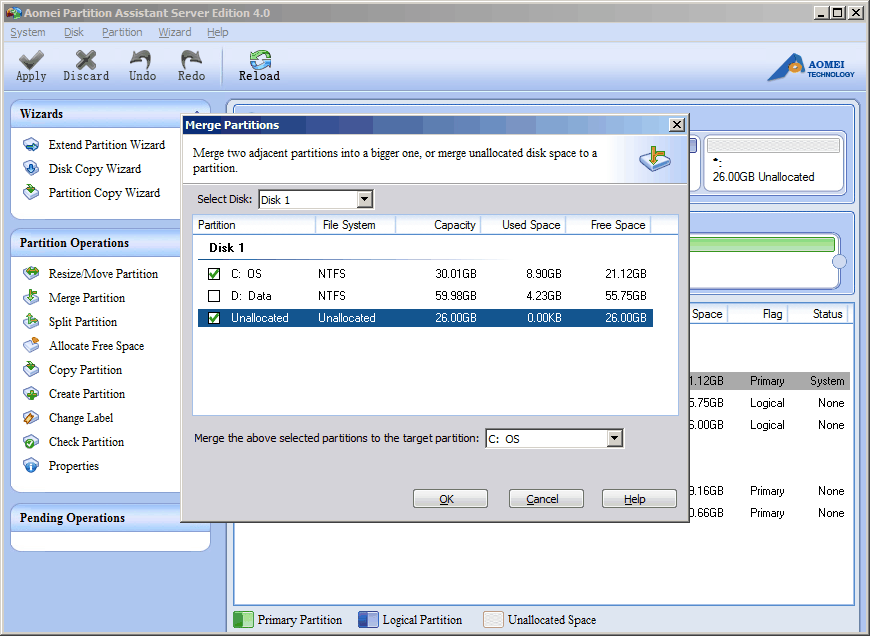Click the Flag column header in main window
The height and width of the screenshot is (636, 870).
[758, 314]
